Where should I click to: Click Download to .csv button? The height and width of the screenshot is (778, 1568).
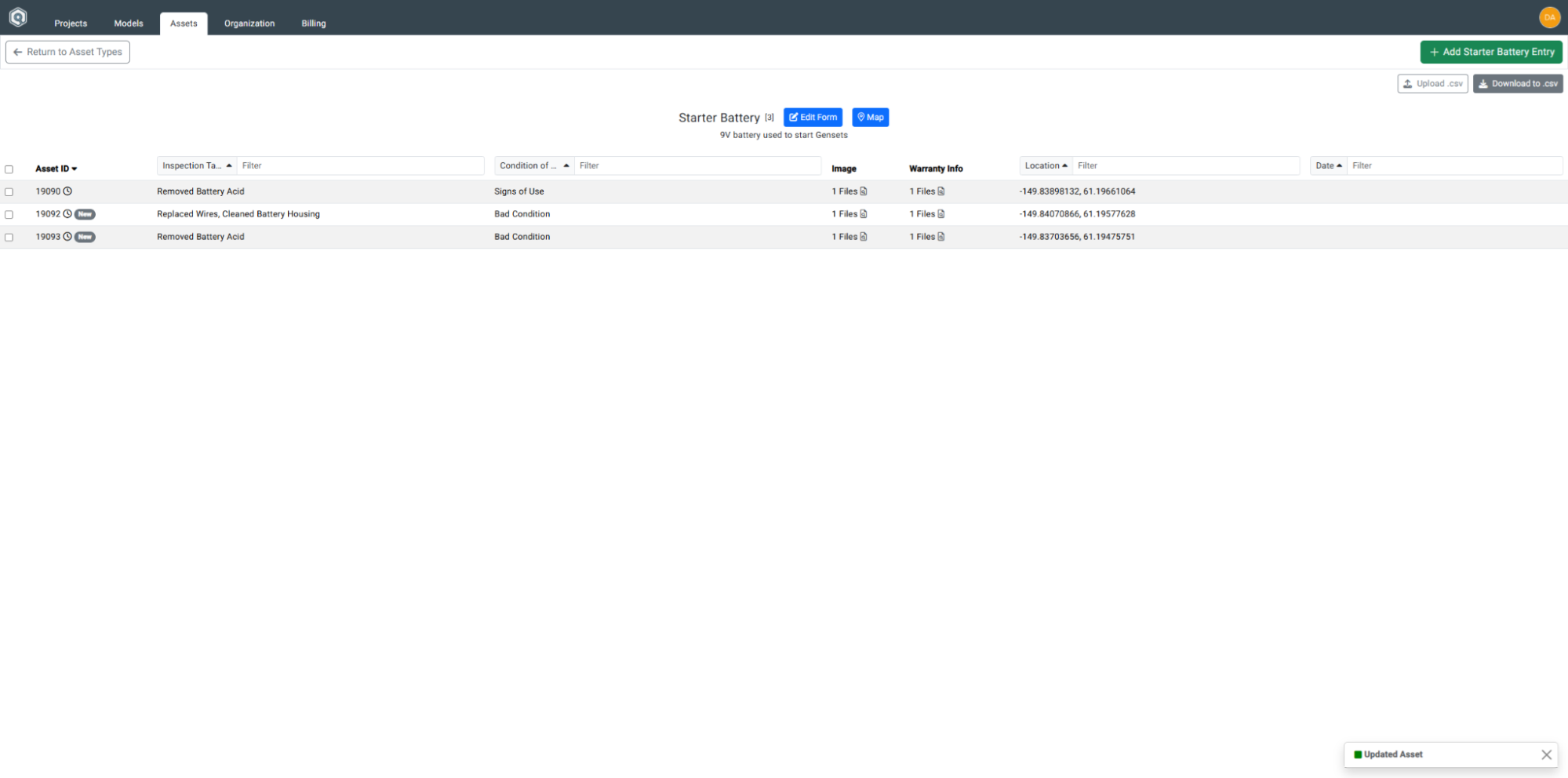(1518, 84)
